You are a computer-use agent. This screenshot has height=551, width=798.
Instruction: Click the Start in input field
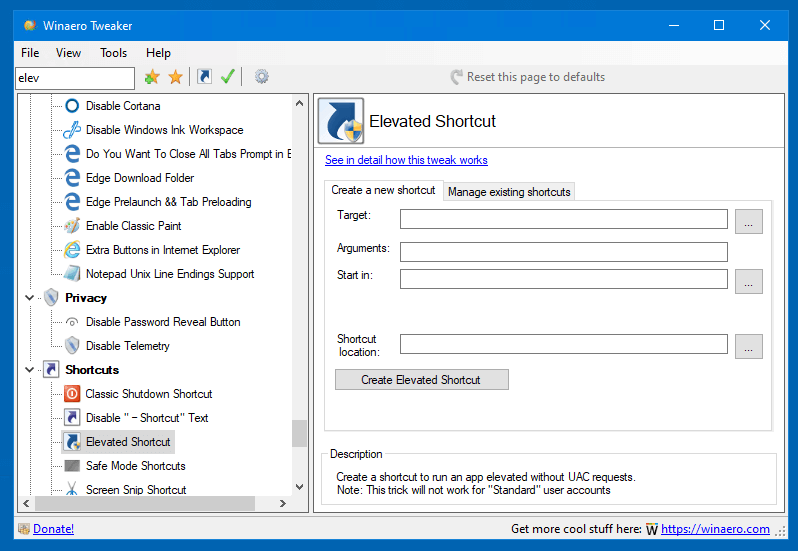[563, 279]
